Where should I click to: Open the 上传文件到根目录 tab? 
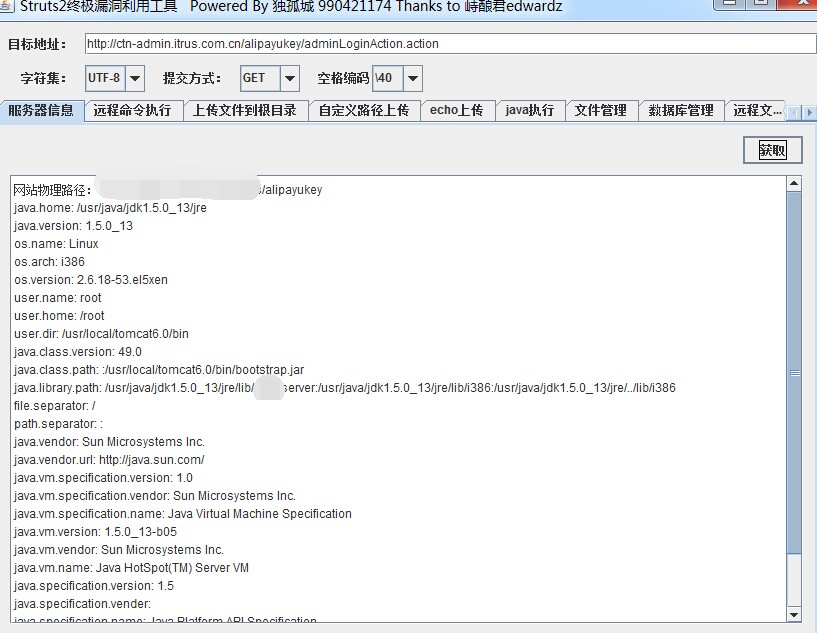pyautogui.click(x=245, y=110)
